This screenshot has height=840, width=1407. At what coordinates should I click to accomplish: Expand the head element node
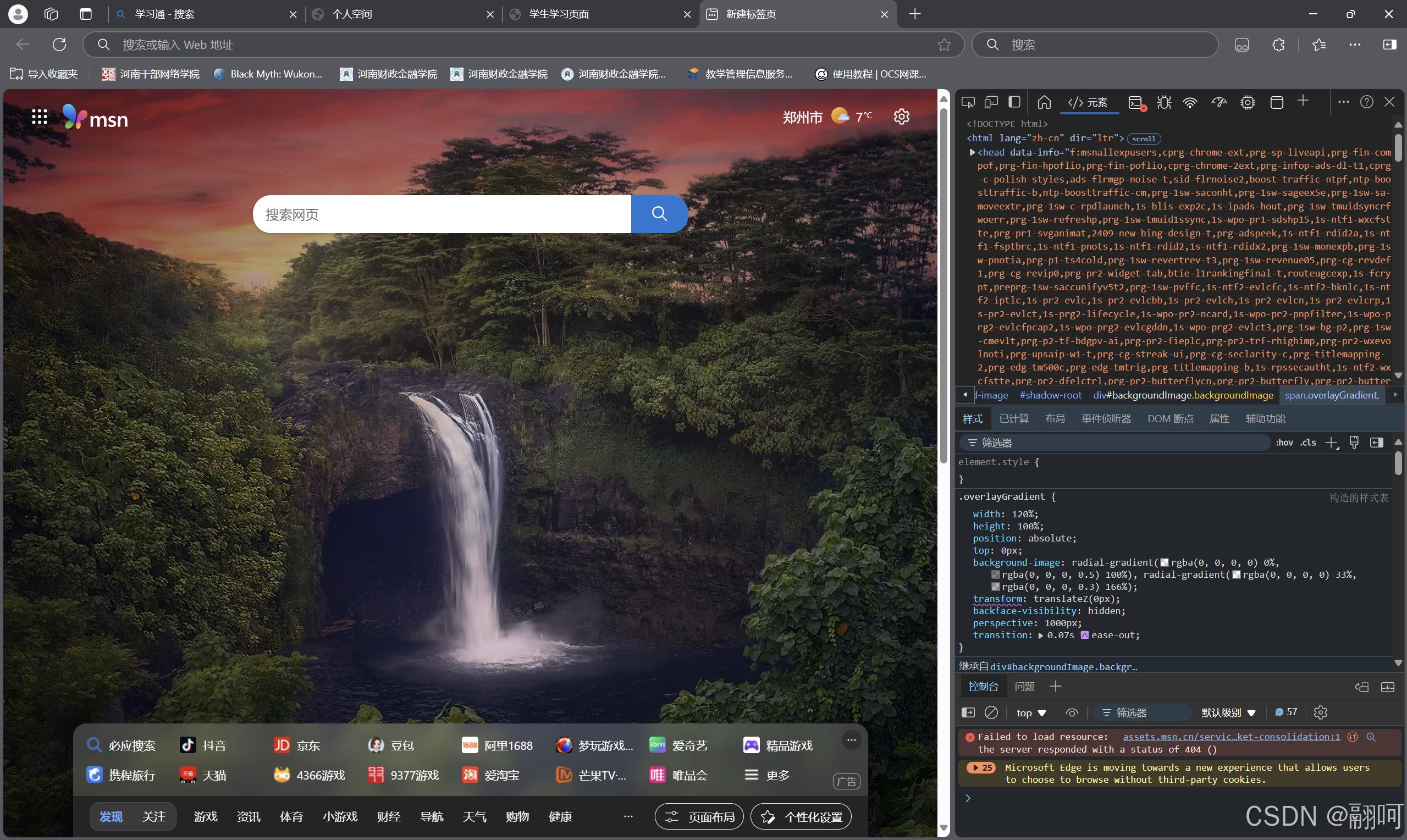click(972, 152)
